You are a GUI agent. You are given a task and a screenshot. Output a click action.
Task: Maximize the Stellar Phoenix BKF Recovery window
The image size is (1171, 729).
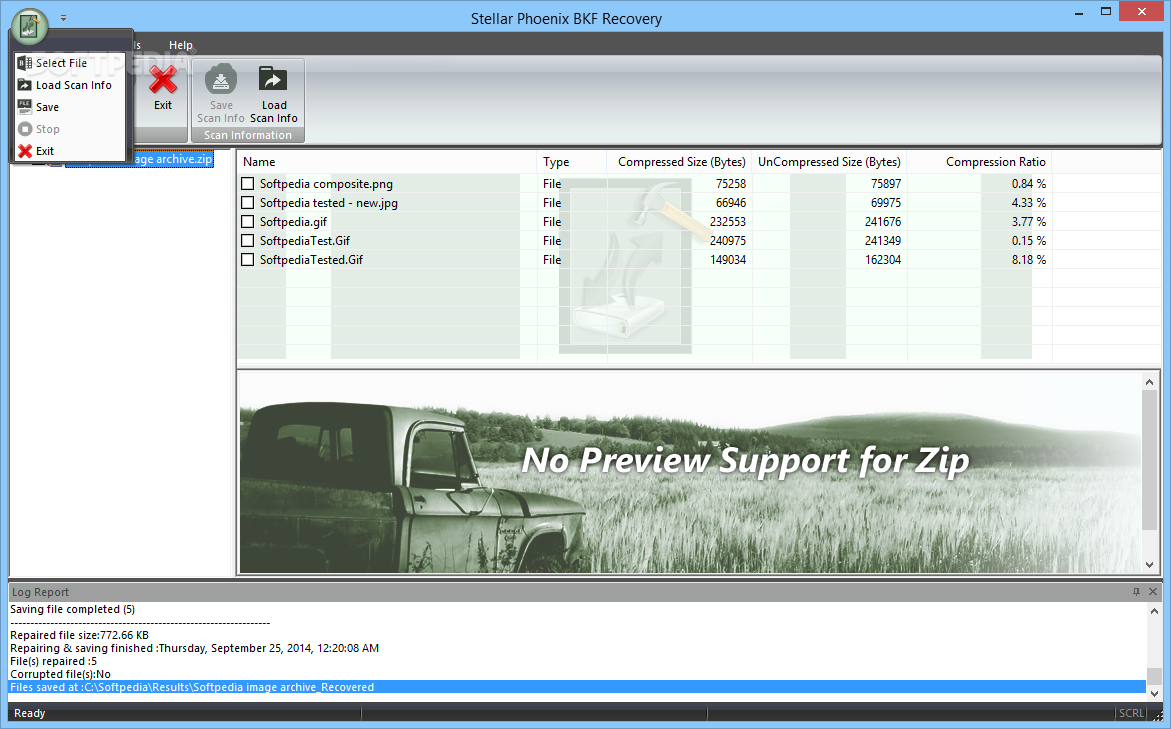[x=1106, y=12]
